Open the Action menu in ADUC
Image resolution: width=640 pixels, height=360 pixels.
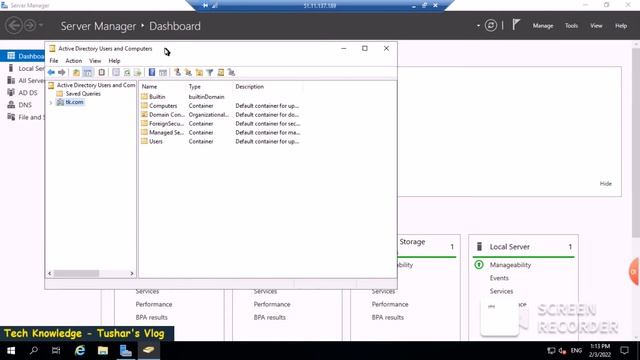[x=73, y=61]
